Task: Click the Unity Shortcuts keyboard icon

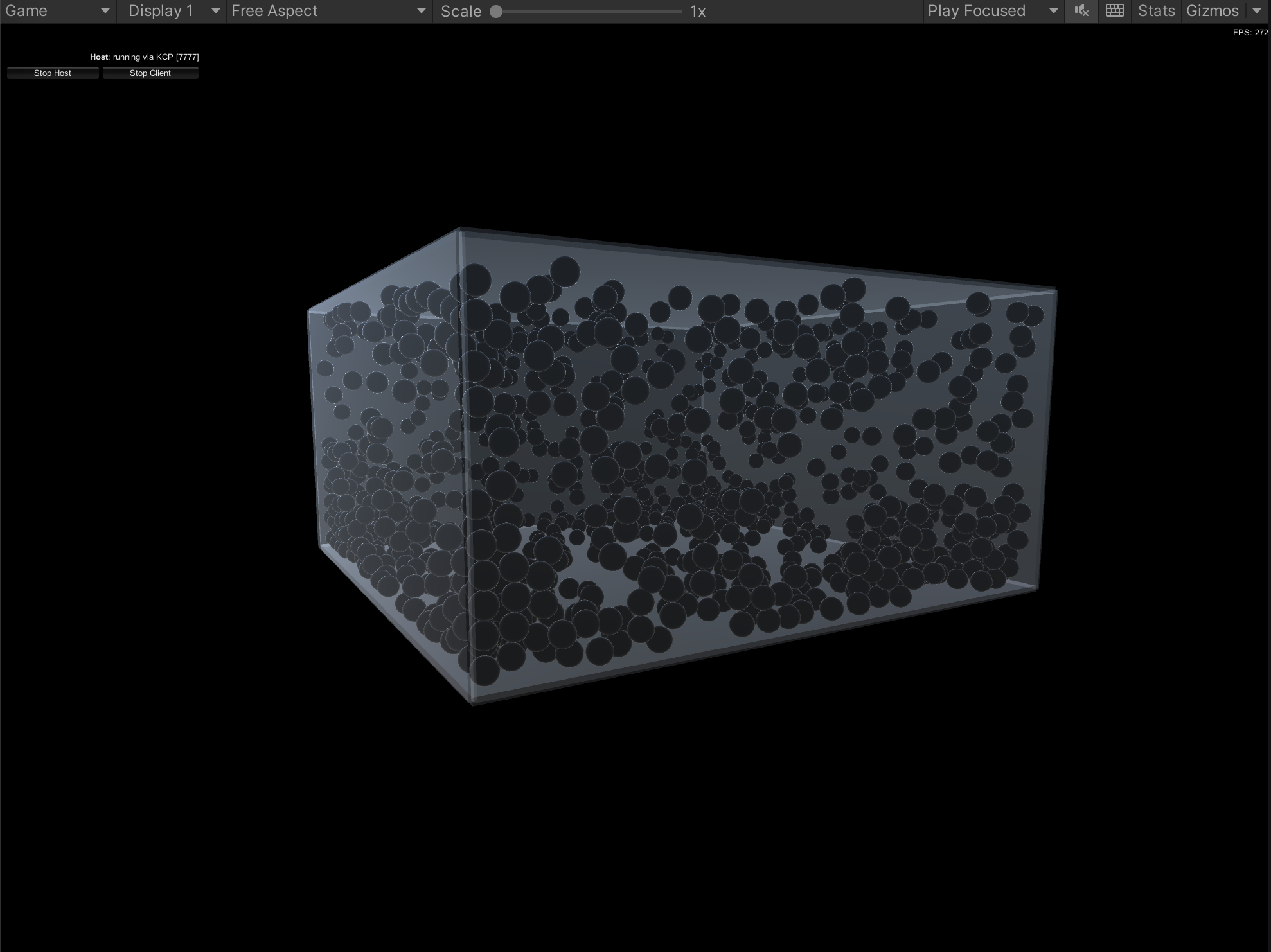Action: coord(1115,11)
